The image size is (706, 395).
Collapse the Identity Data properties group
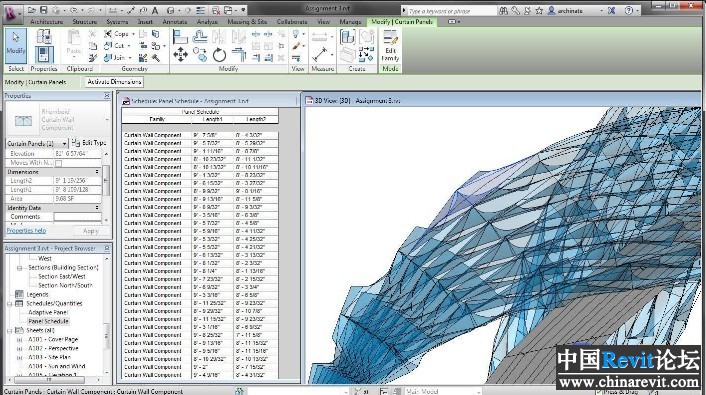pos(97,208)
